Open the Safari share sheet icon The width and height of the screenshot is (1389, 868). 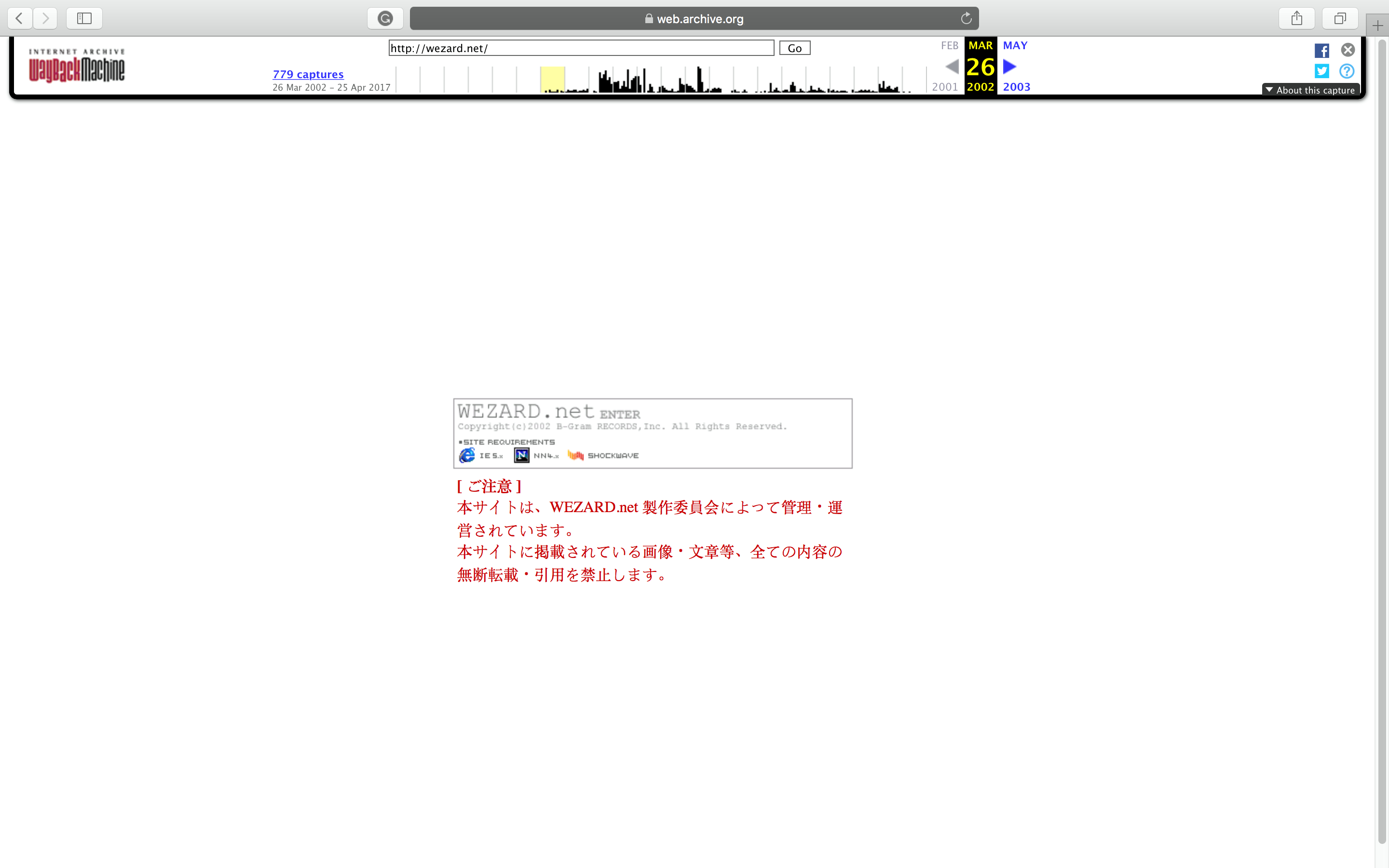1296,18
